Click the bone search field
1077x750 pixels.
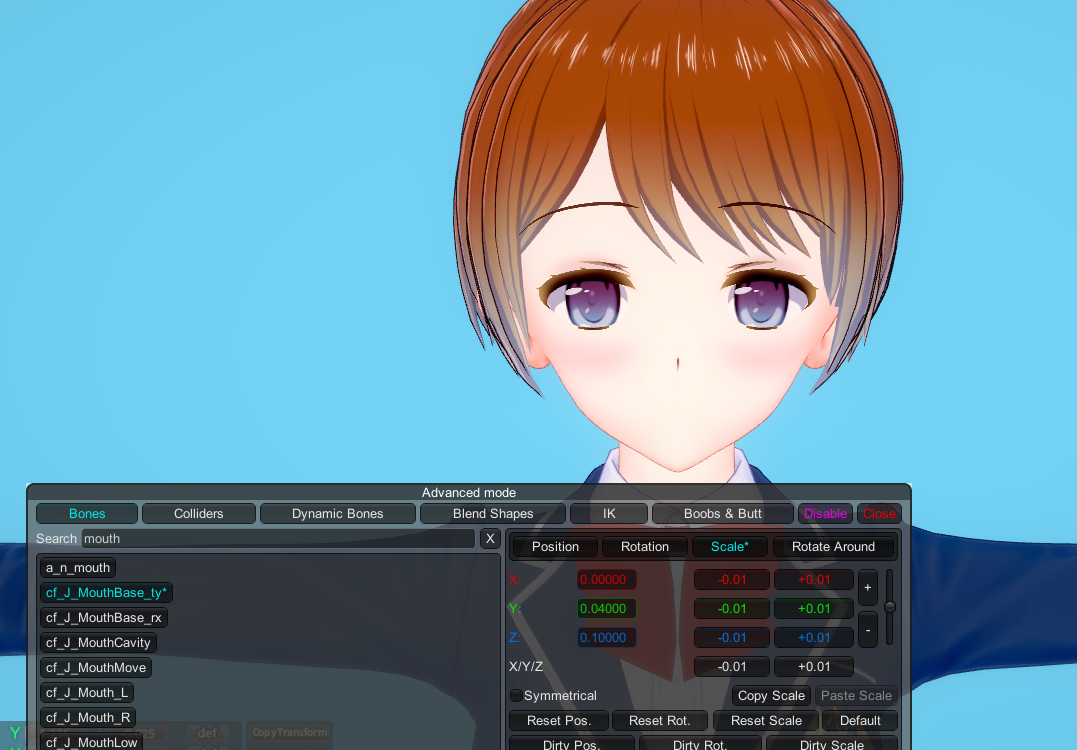click(x=278, y=538)
